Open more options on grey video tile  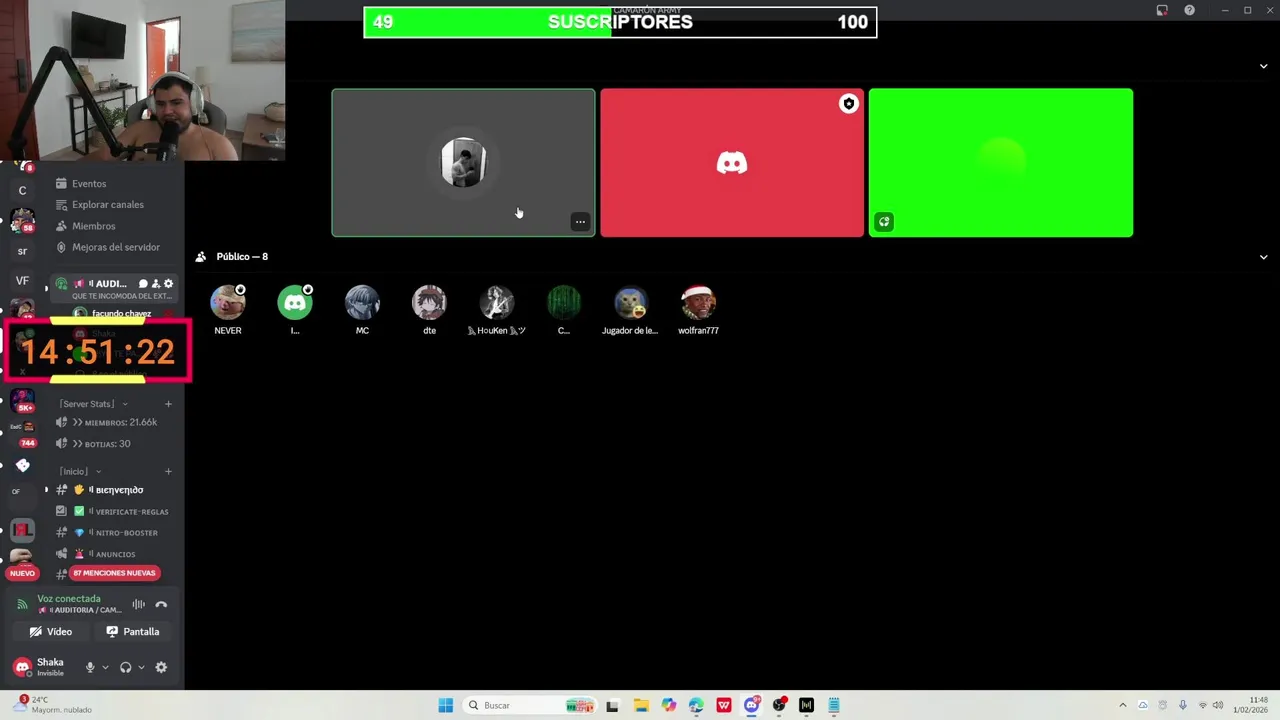580,222
